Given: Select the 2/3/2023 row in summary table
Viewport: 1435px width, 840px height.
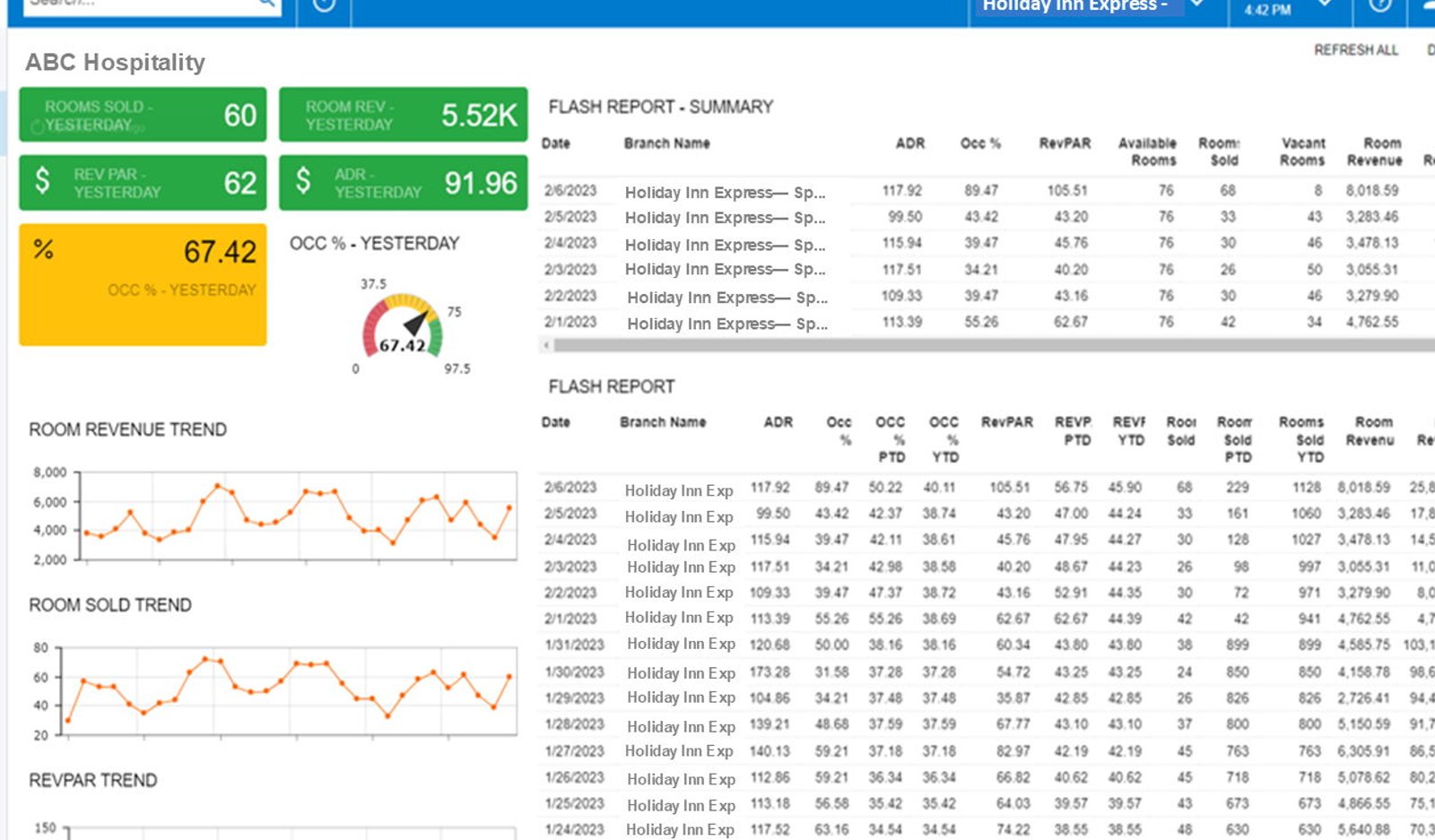Looking at the screenshot, I should 987,269.
